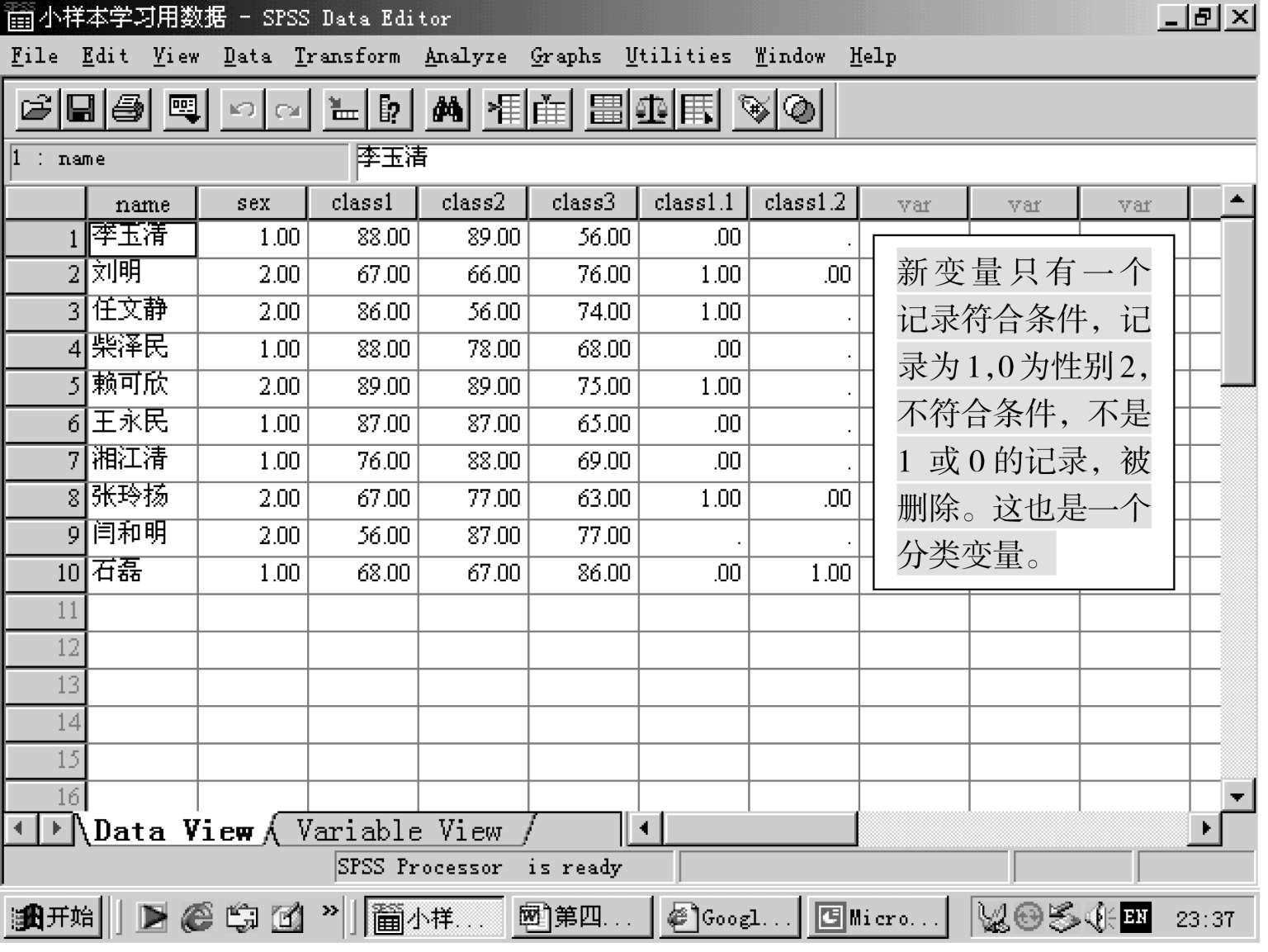Screen dimensions: 1268x952
Task: Click the Redo arrow in the toolbar
Action: pos(287,109)
